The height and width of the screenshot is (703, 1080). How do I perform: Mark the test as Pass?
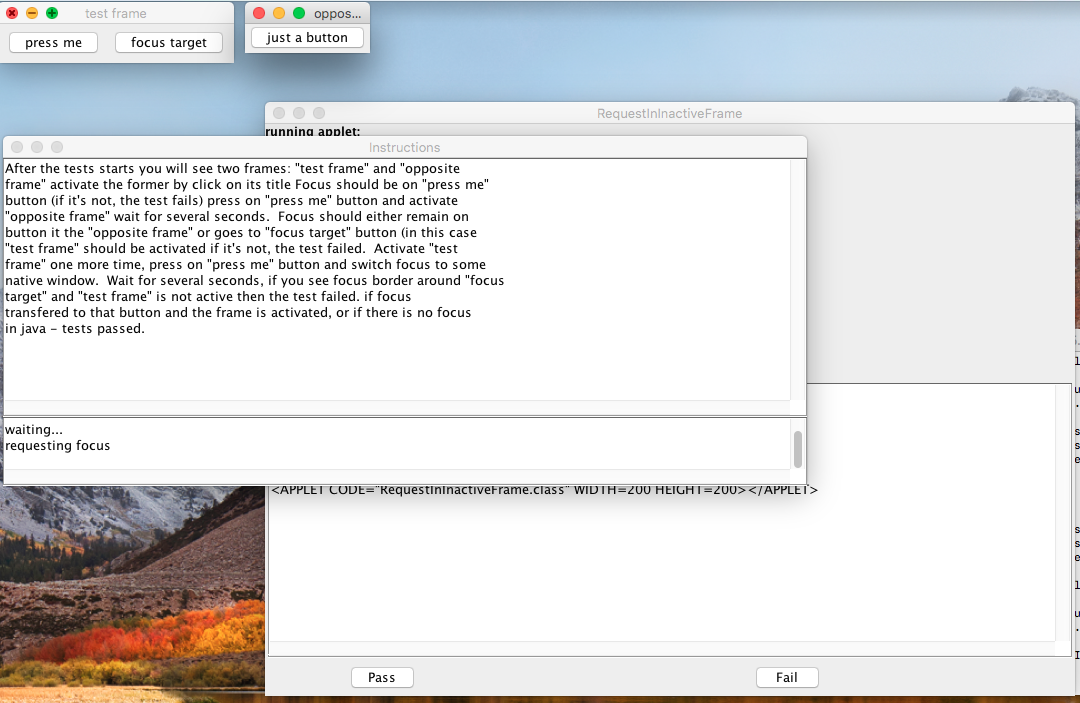(x=382, y=678)
